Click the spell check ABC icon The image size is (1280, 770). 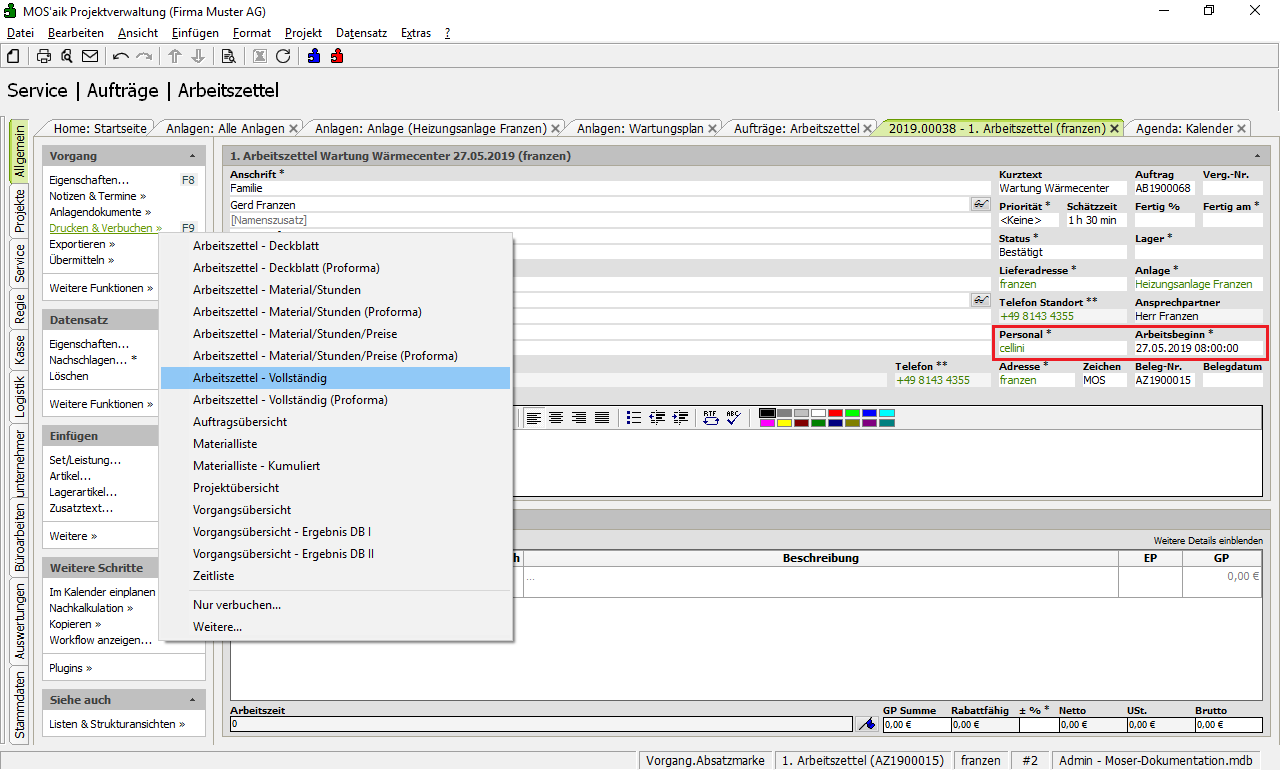tap(733, 418)
